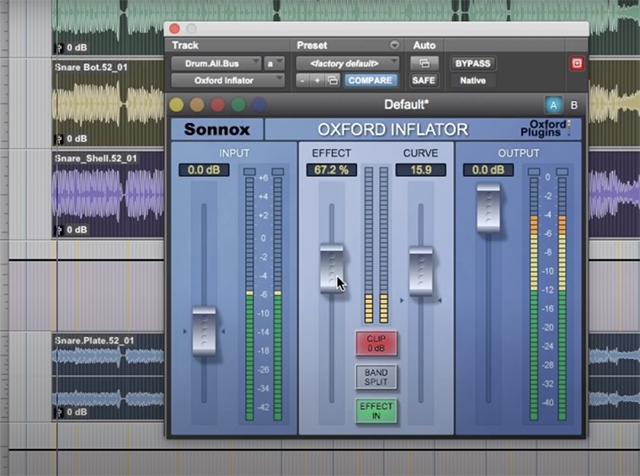The image size is (640, 476).
Task: Click the yellow circle preset button
Action: point(176,105)
